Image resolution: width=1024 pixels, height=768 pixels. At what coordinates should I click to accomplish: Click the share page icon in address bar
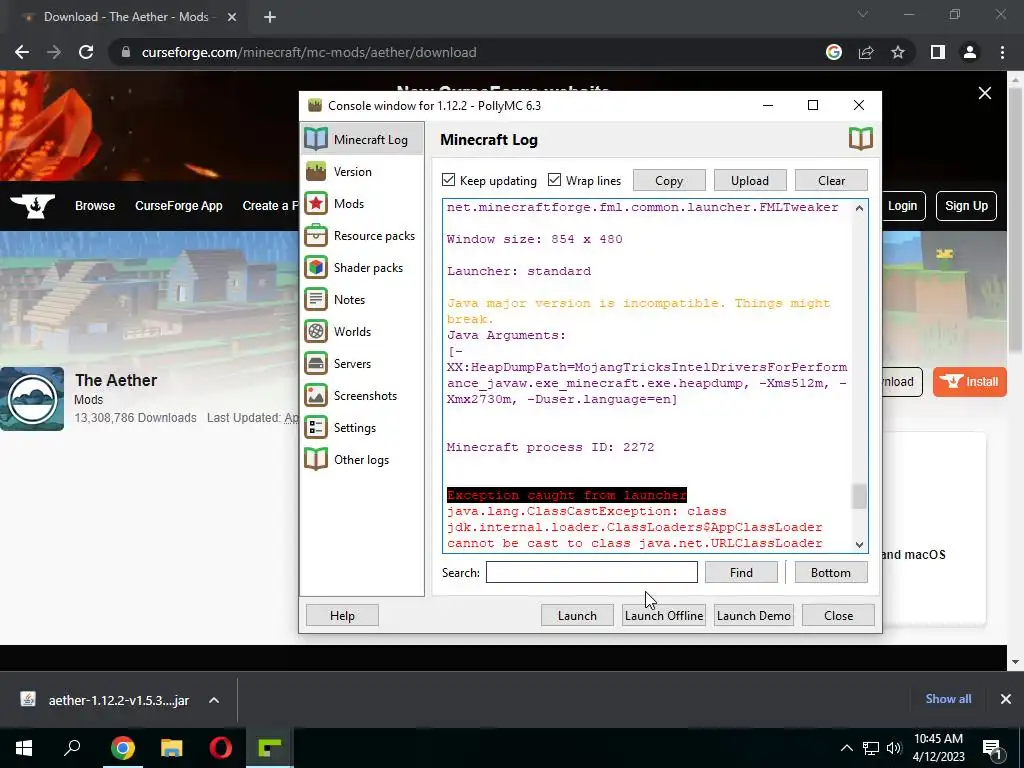pyautogui.click(x=866, y=52)
